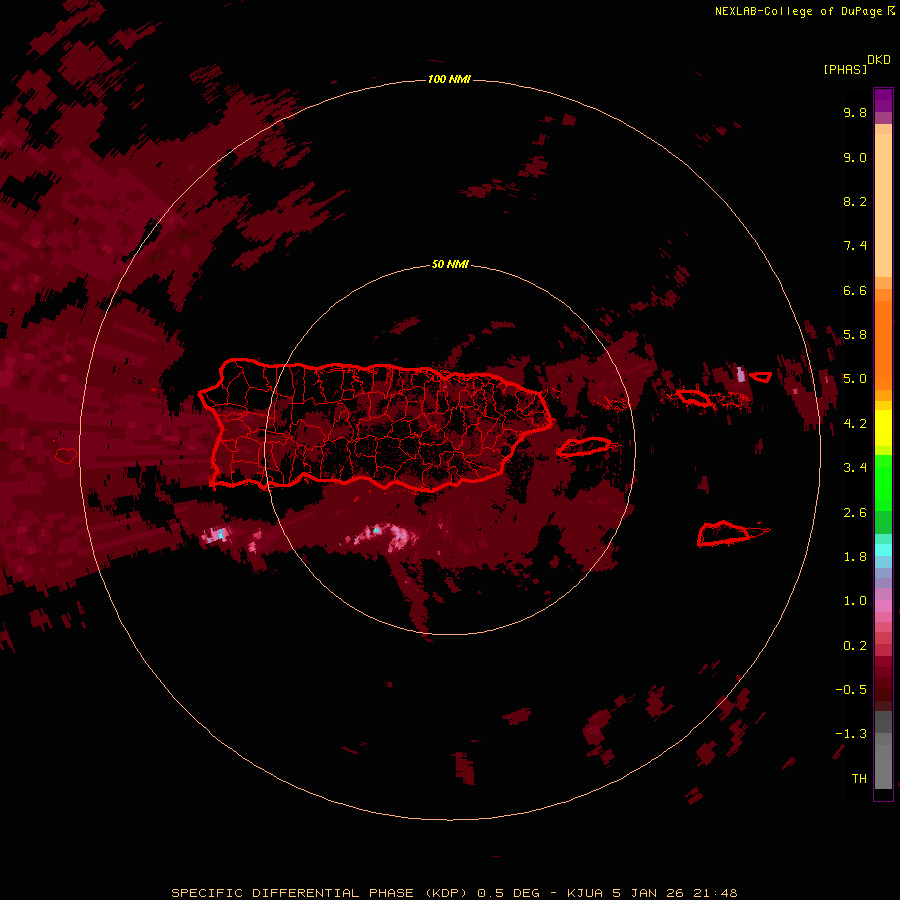This screenshot has height=900, width=900.
Task: Pick the bright green segment of the color bar
Action: (883, 482)
